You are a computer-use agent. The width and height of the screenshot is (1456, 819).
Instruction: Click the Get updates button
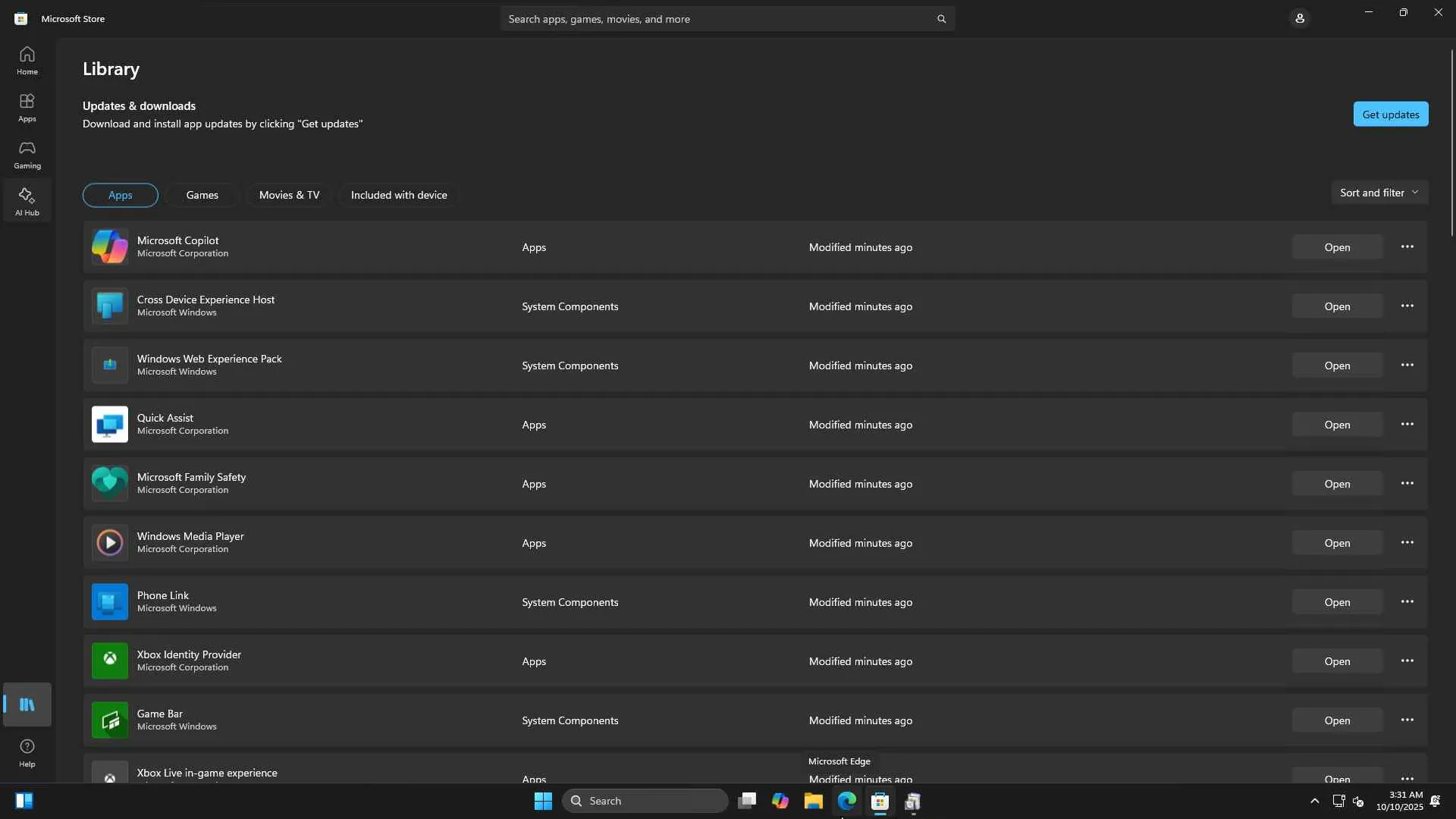(x=1390, y=115)
